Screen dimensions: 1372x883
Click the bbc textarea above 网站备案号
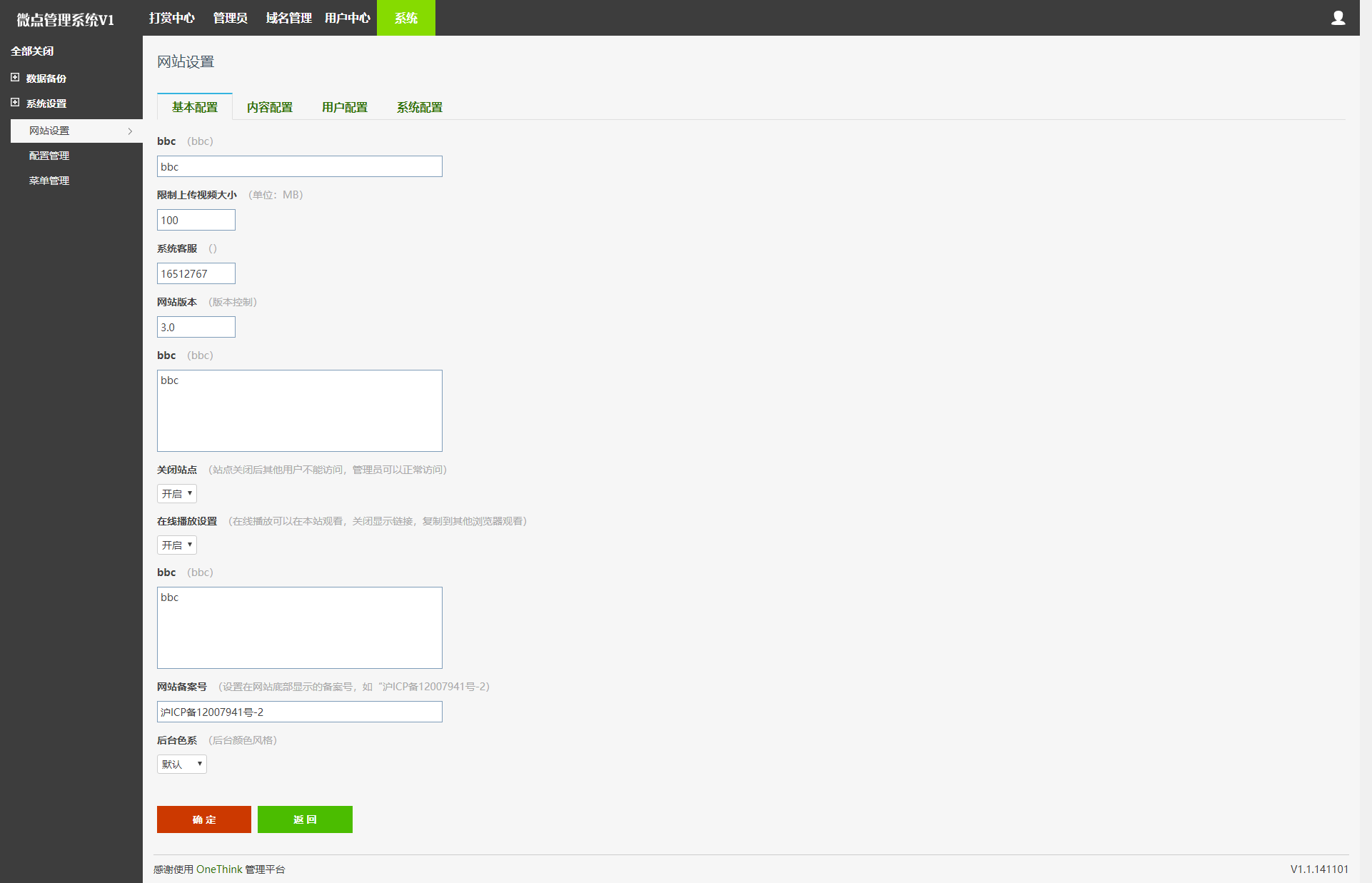(300, 627)
